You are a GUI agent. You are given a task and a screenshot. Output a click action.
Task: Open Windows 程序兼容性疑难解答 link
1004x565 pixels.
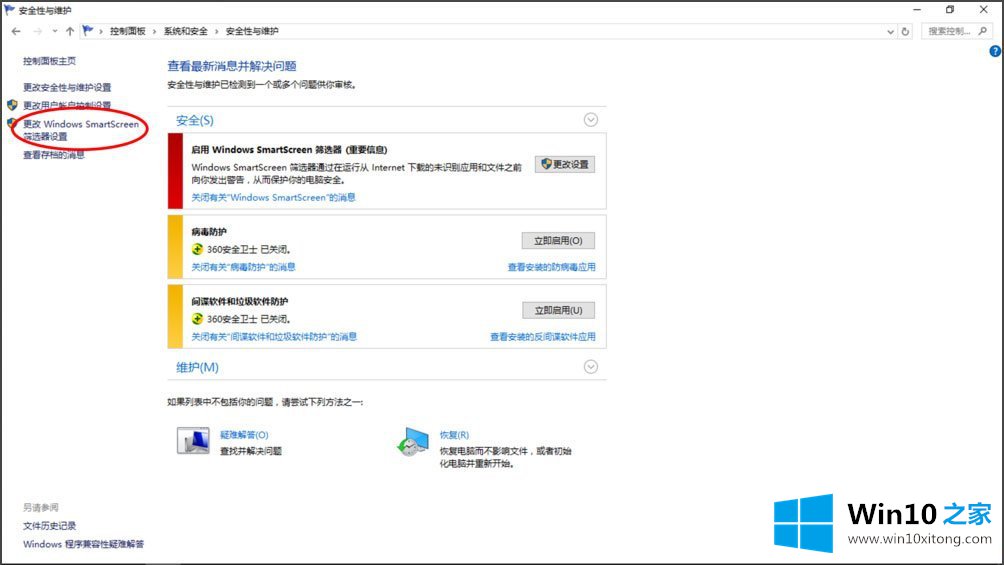pyautogui.click(x=83, y=544)
